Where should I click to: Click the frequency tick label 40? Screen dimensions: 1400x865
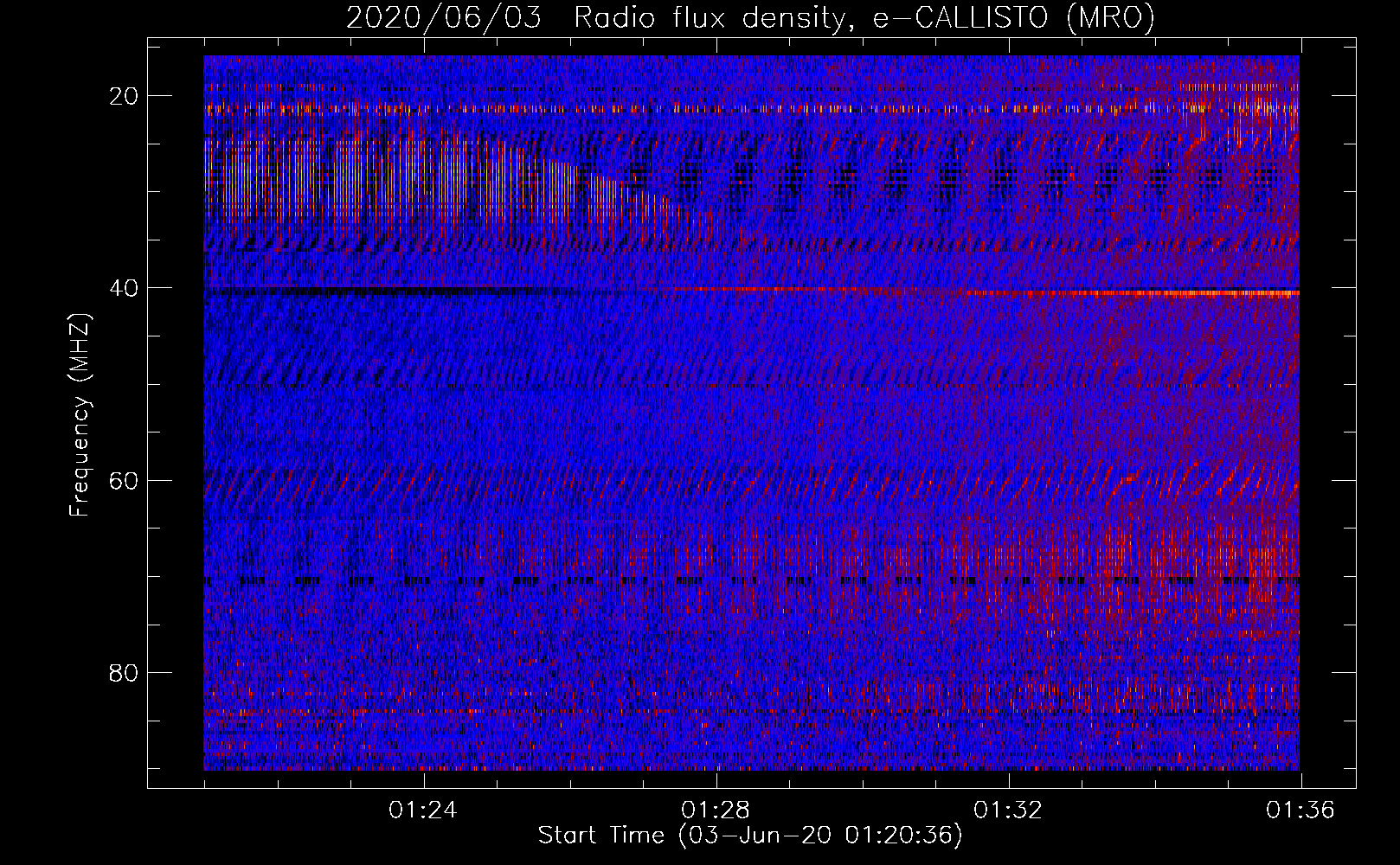point(124,288)
